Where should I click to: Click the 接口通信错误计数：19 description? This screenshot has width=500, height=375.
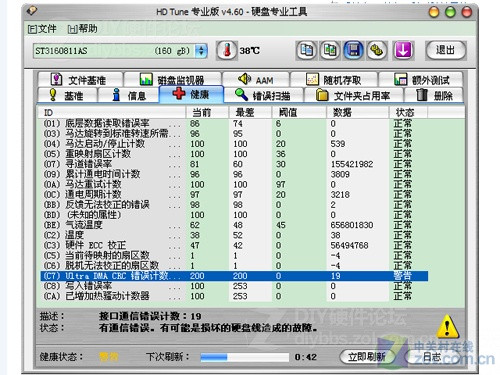pyautogui.click(x=150, y=316)
